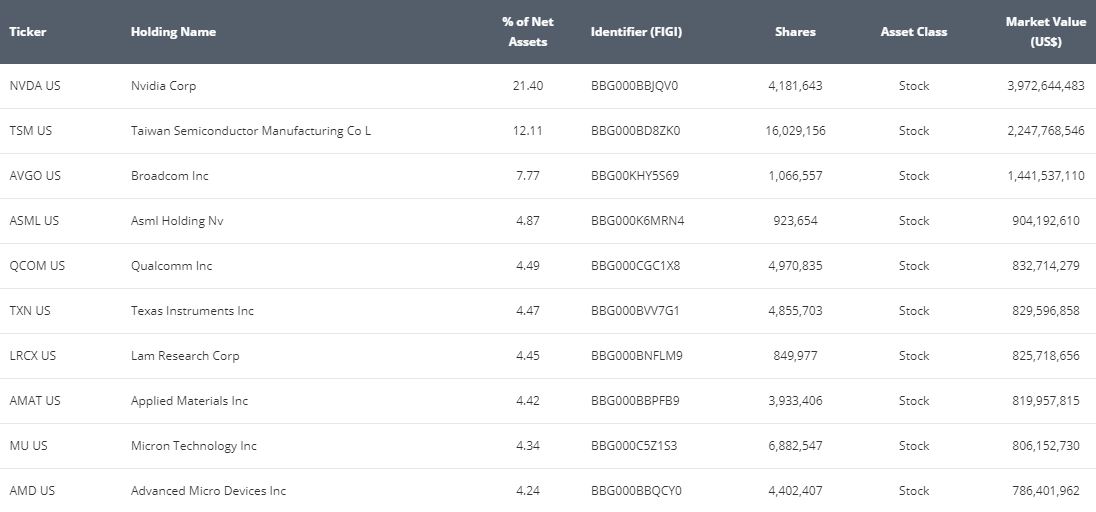The height and width of the screenshot is (512, 1096).
Task: Click Micron's share count 6,882,547
Action: pyautogui.click(x=795, y=446)
